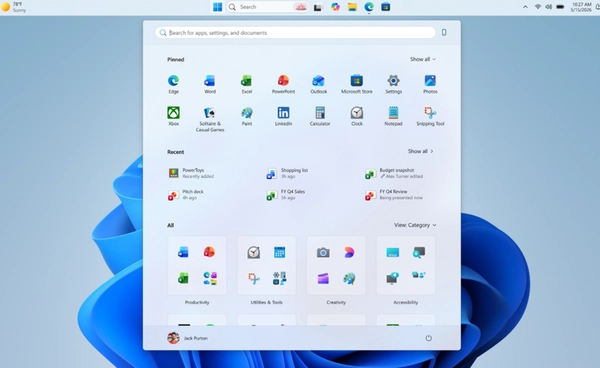Open the Camera app in Creativity folder
This screenshot has height=368, width=600.
[323, 252]
